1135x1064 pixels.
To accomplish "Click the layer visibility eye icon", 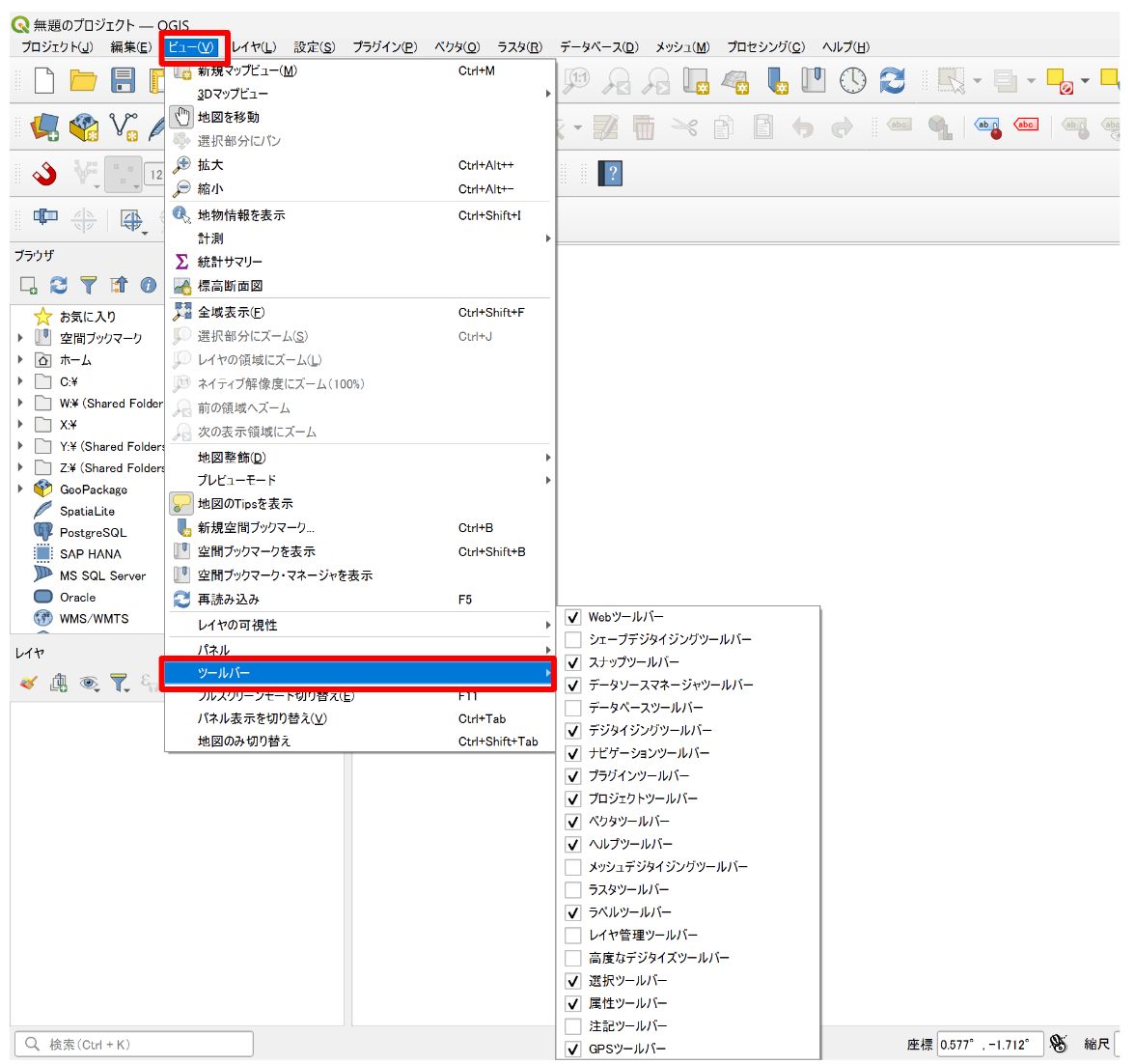I will (x=89, y=683).
